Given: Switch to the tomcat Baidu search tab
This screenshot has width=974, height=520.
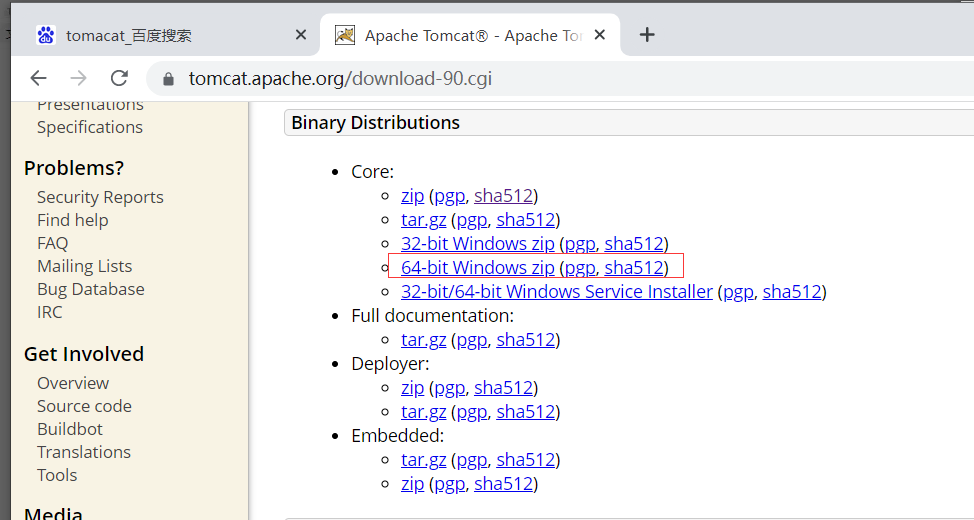Looking at the screenshot, I should click(x=128, y=36).
